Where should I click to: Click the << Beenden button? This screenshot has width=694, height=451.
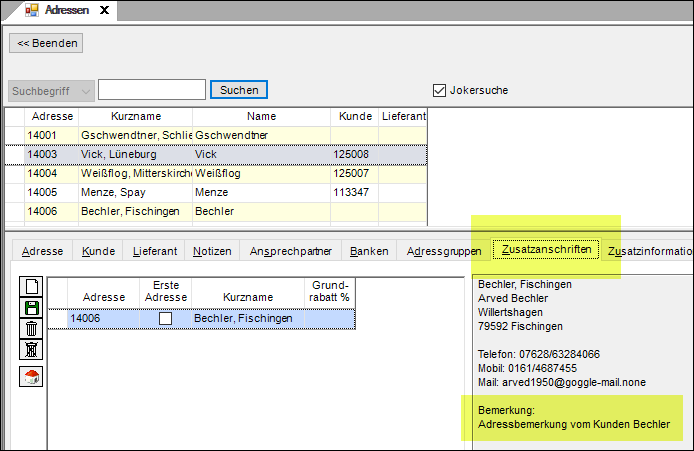(x=46, y=43)
